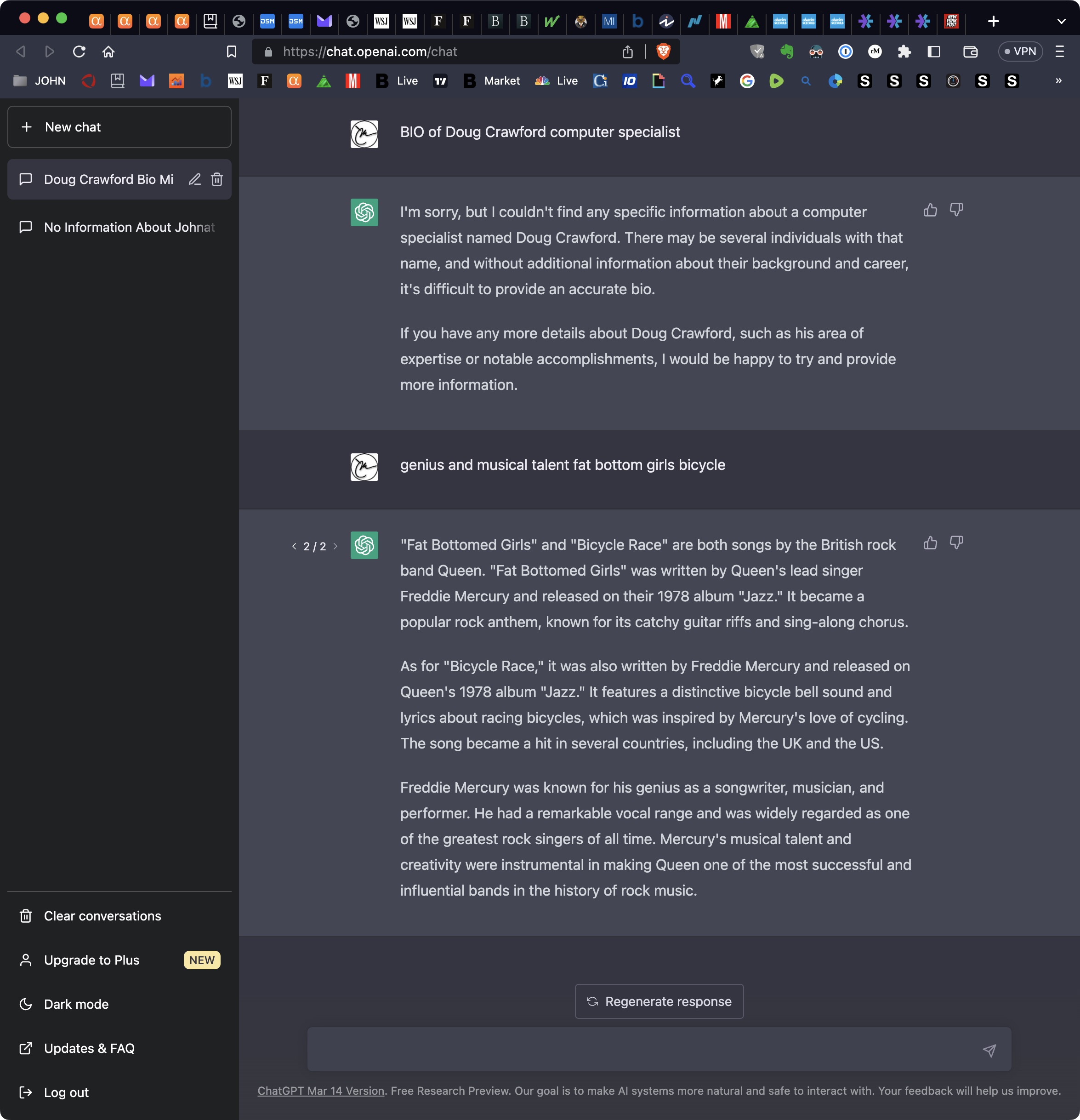Click thumbs up on Doug Crawford response
This screenshot has height=1120, width=1080.
pyautogui.click(x=930, y=210)
